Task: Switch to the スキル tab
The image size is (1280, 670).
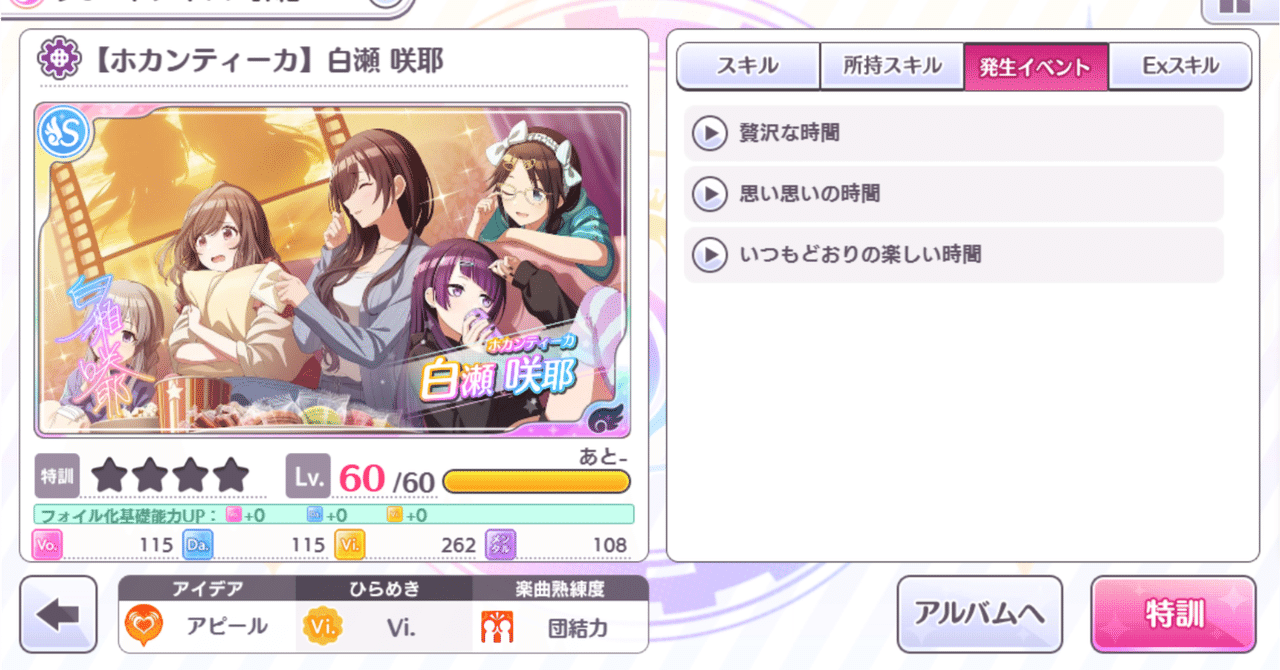Action: point(748,67)
